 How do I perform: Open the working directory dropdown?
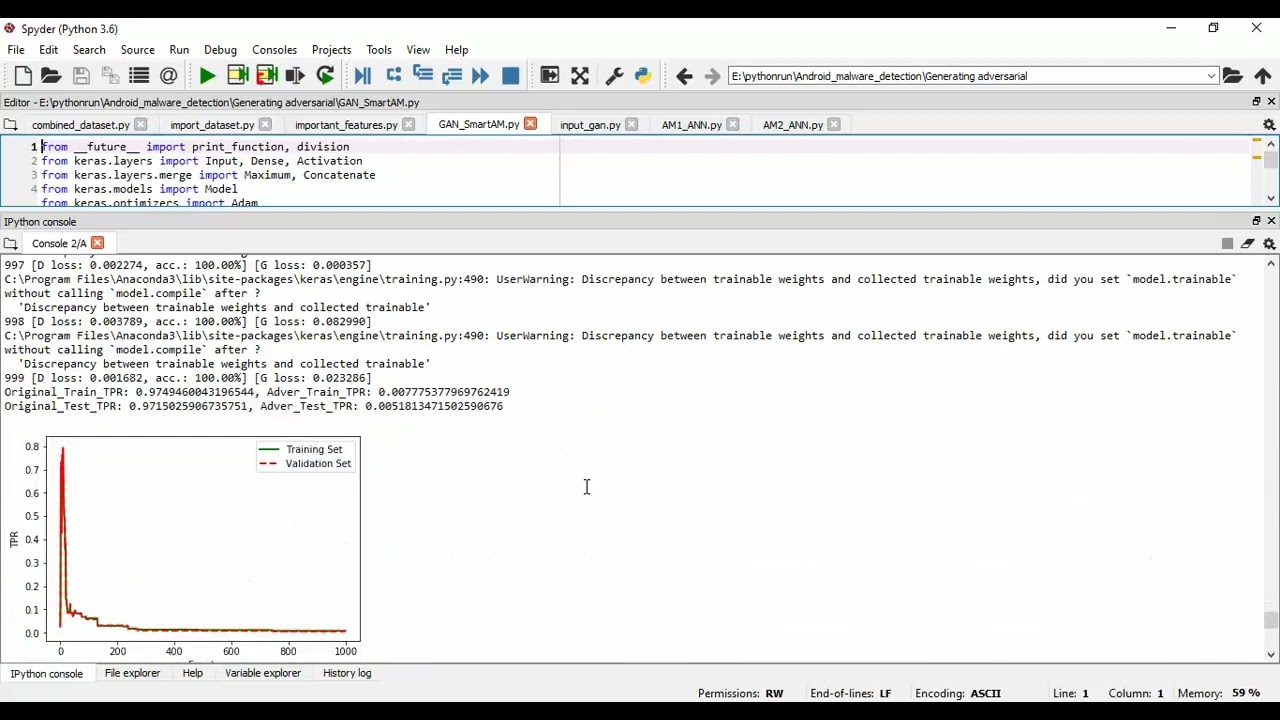[1211, 76]
